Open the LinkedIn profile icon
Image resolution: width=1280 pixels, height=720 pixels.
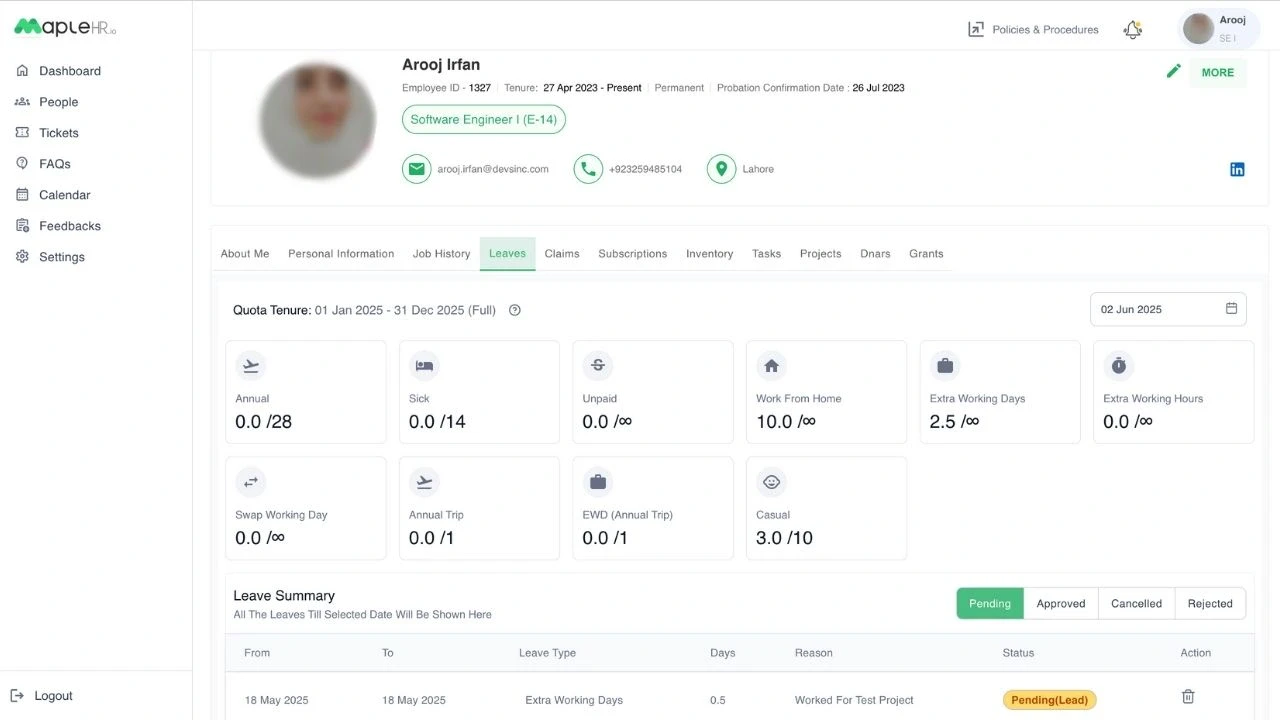pos(1237,169)
